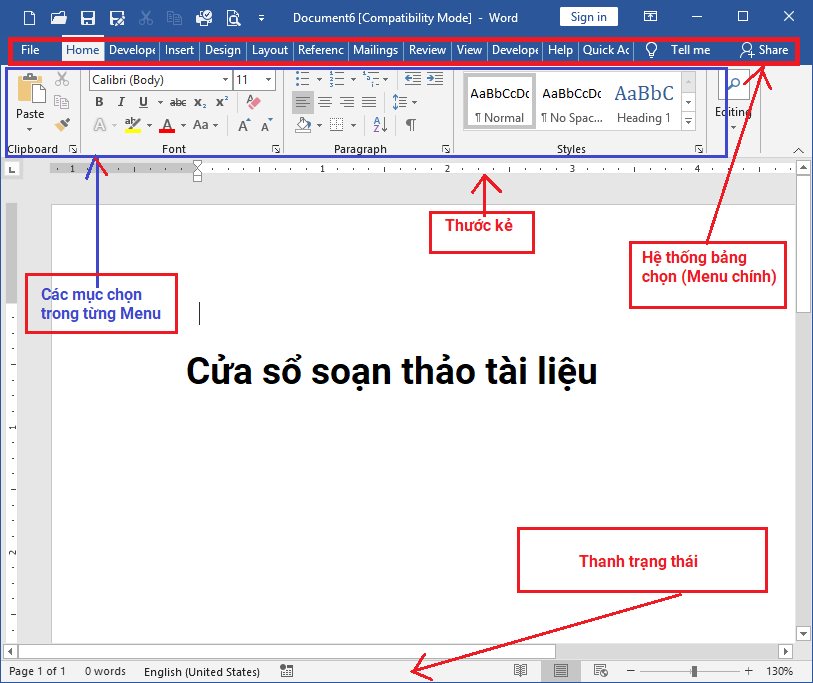Click the Line and Paragraph Spacing icon

[x=400, y=102]
